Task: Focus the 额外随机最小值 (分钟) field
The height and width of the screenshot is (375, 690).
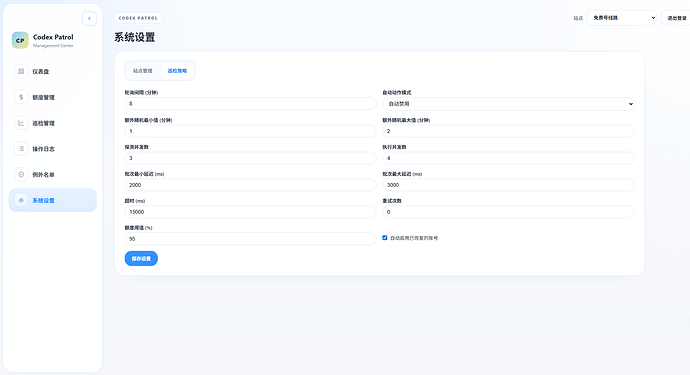Action: [250, 131]
